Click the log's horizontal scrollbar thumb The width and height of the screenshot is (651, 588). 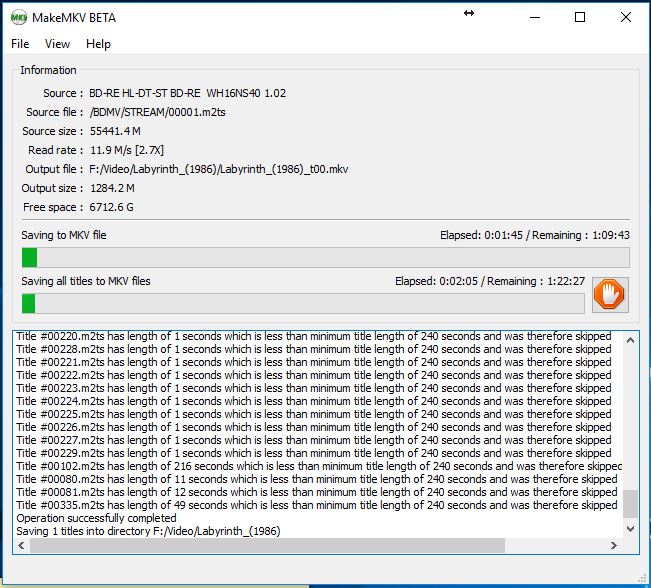pos(267,545)
